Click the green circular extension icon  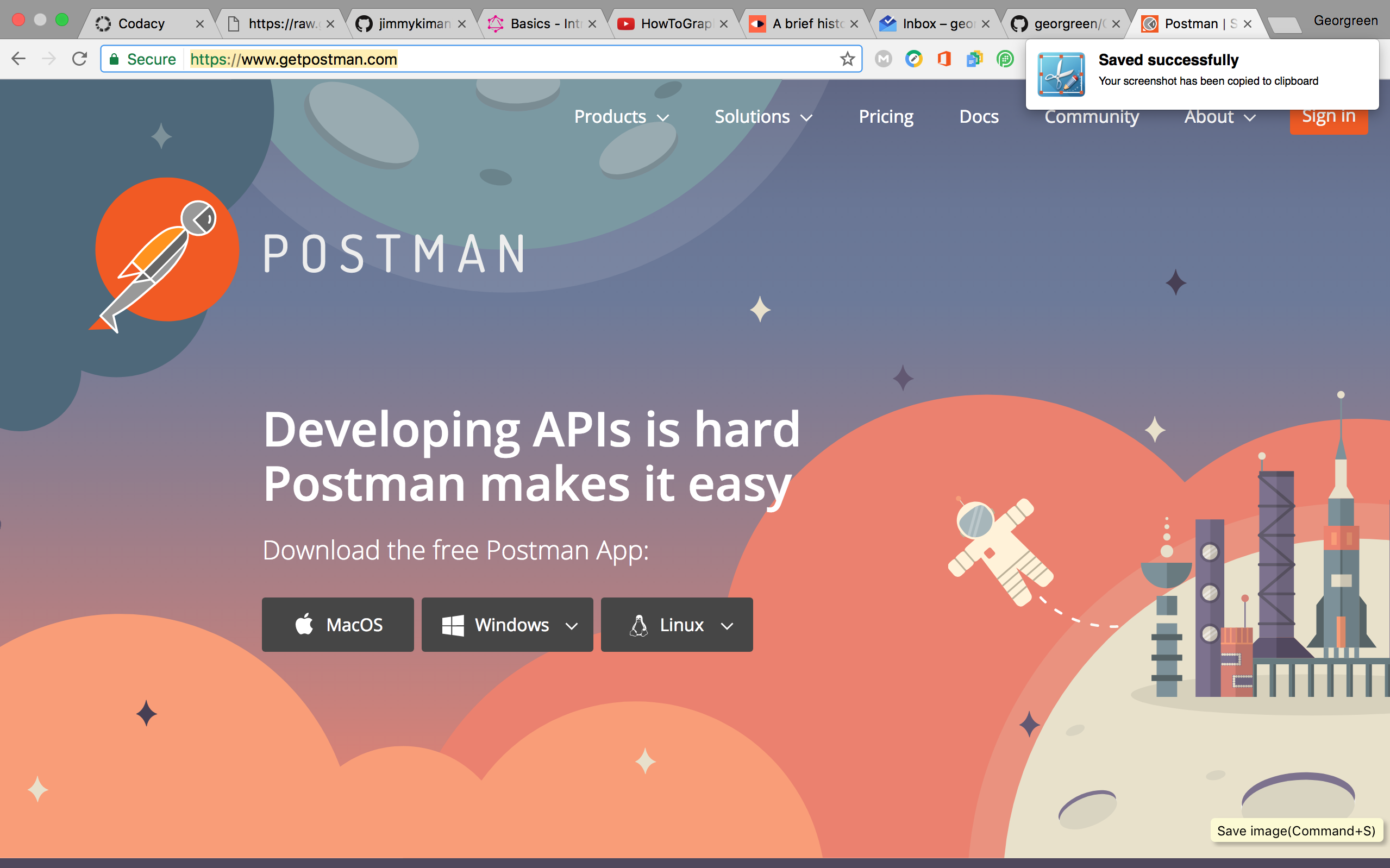click(1005, 59)
